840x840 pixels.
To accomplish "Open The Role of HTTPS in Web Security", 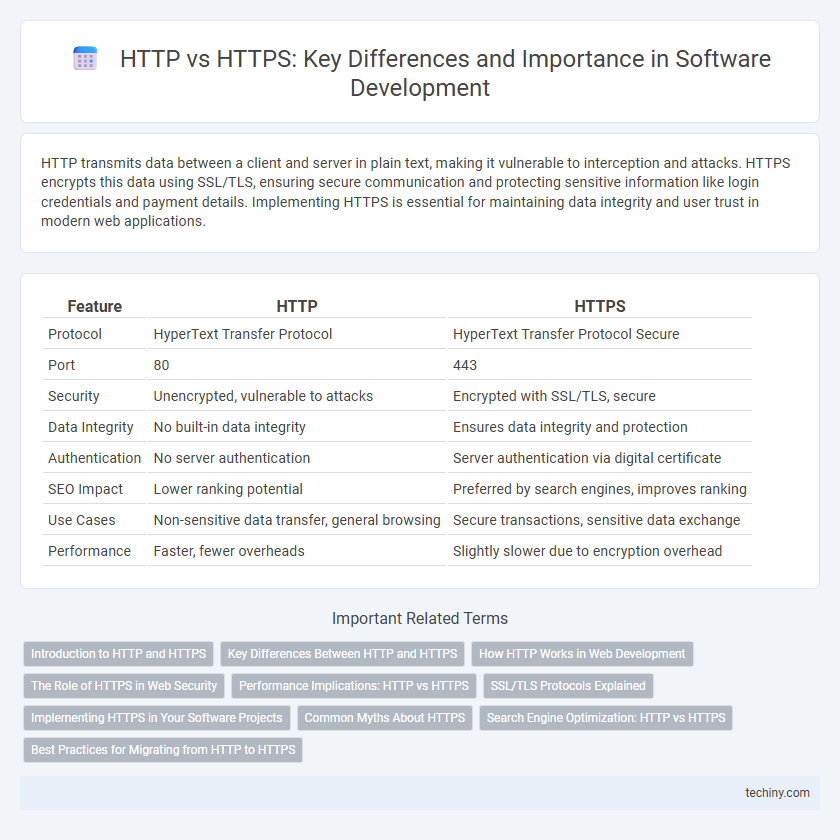I will pyautogui.click(x=124, y=686).
